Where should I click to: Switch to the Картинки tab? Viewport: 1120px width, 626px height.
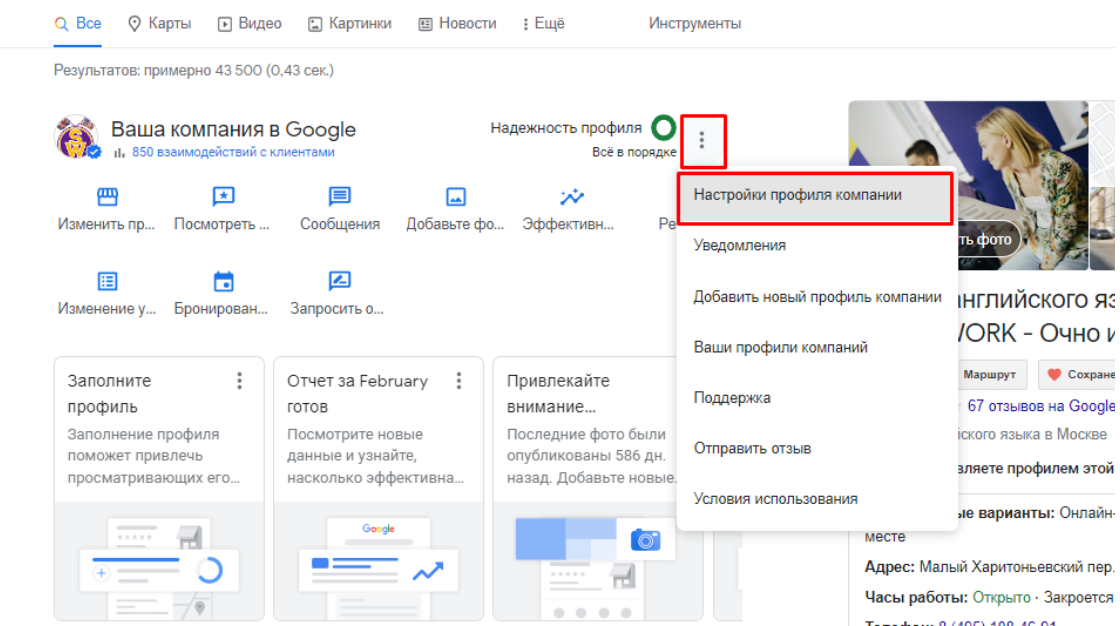(349, 24)
